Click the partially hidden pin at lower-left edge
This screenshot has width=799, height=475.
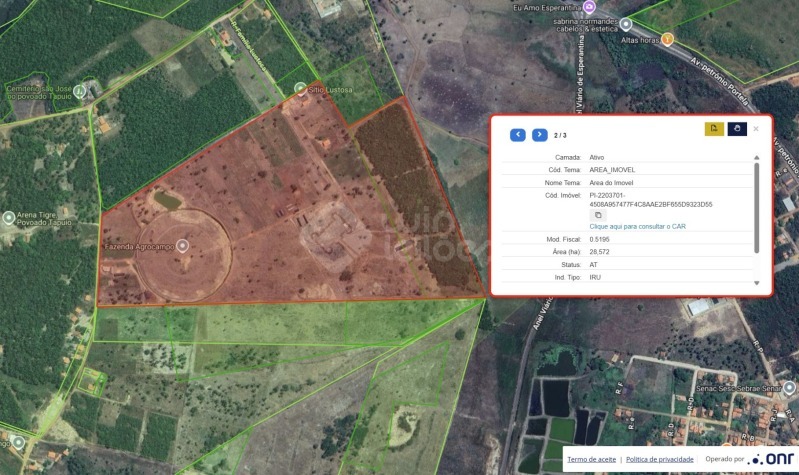(x=18, y=441)
